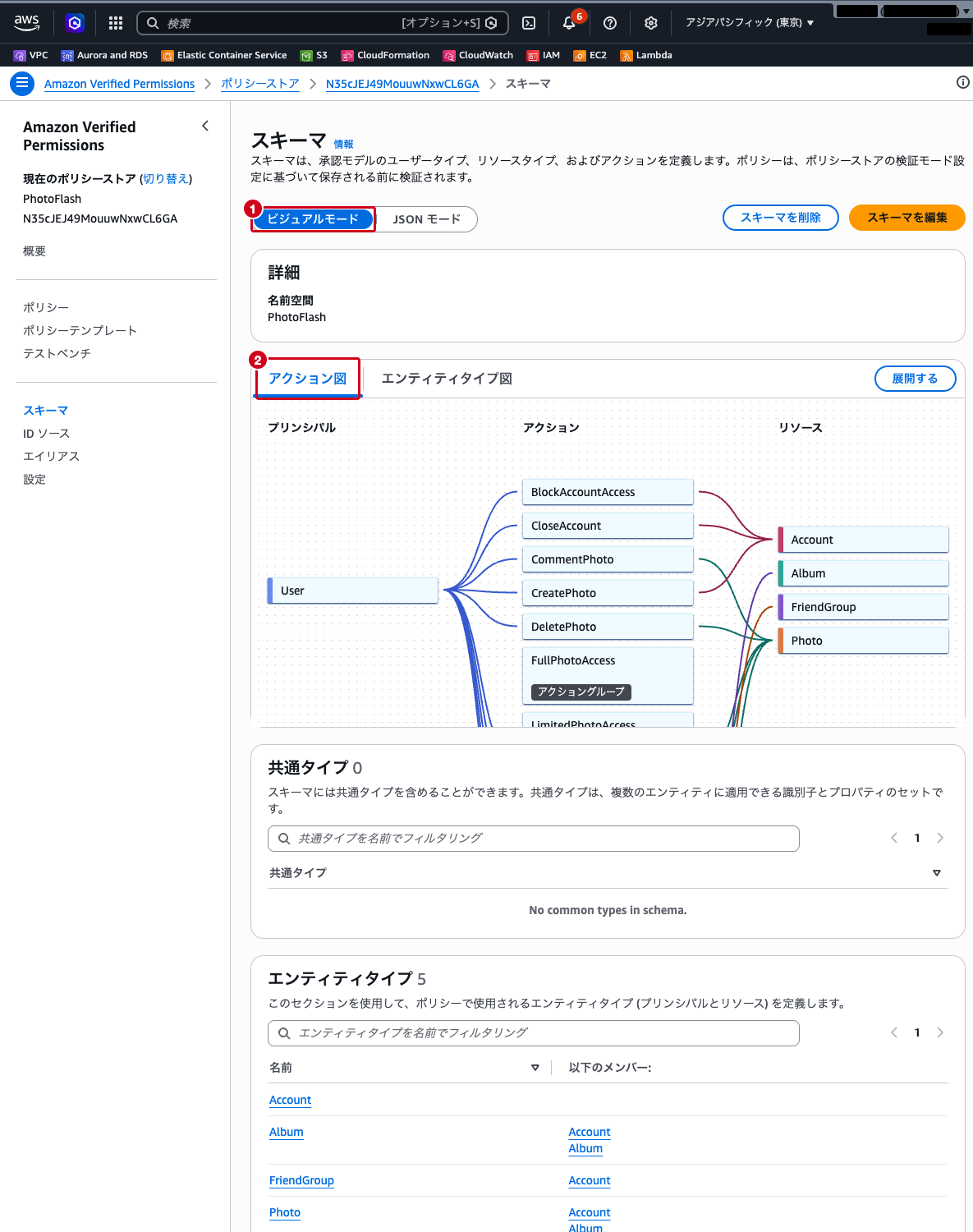The width and height of the screenshot is (973, 1232).
Task: Click the スキーマを編集 button
Action: (907, 218)
